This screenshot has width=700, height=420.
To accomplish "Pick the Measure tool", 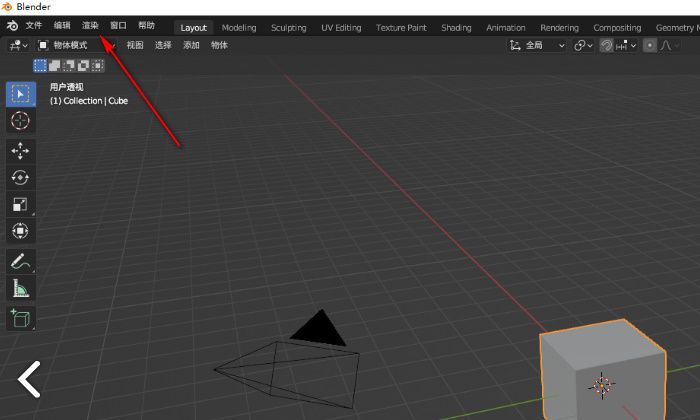I will point(20,289).
